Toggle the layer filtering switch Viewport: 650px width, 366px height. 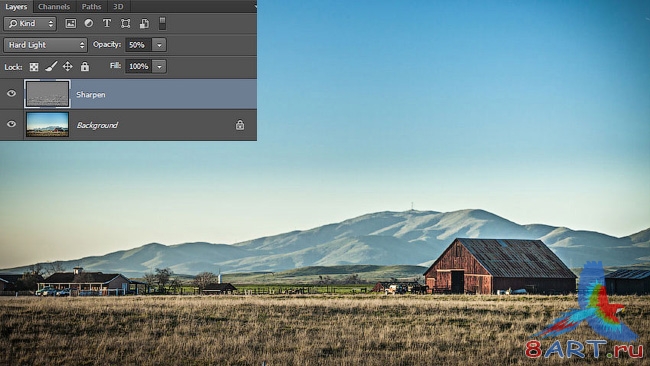(x=162, y=23)
